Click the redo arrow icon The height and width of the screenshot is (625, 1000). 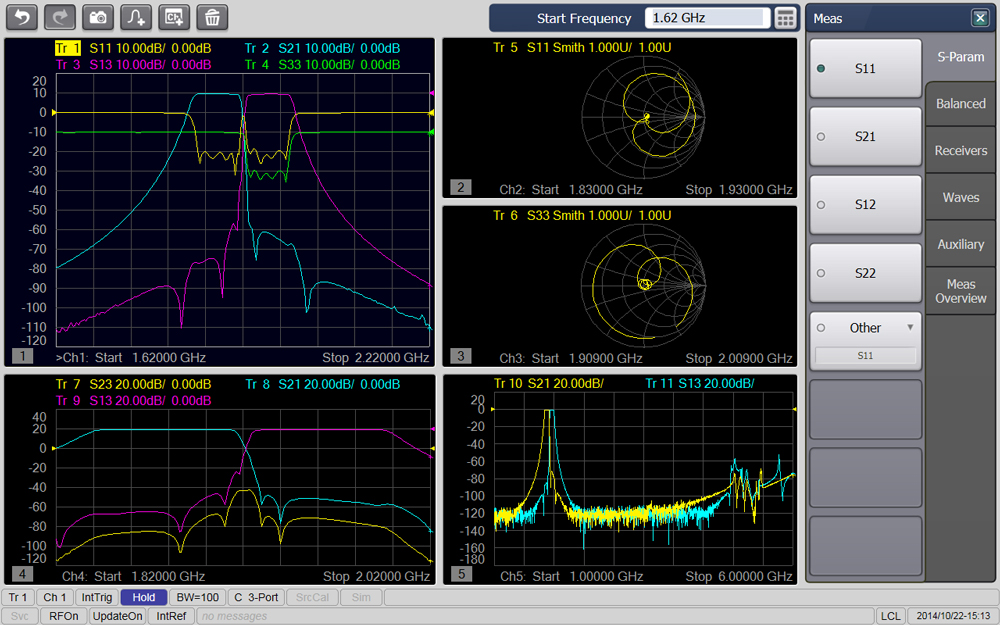click(60, 17)
